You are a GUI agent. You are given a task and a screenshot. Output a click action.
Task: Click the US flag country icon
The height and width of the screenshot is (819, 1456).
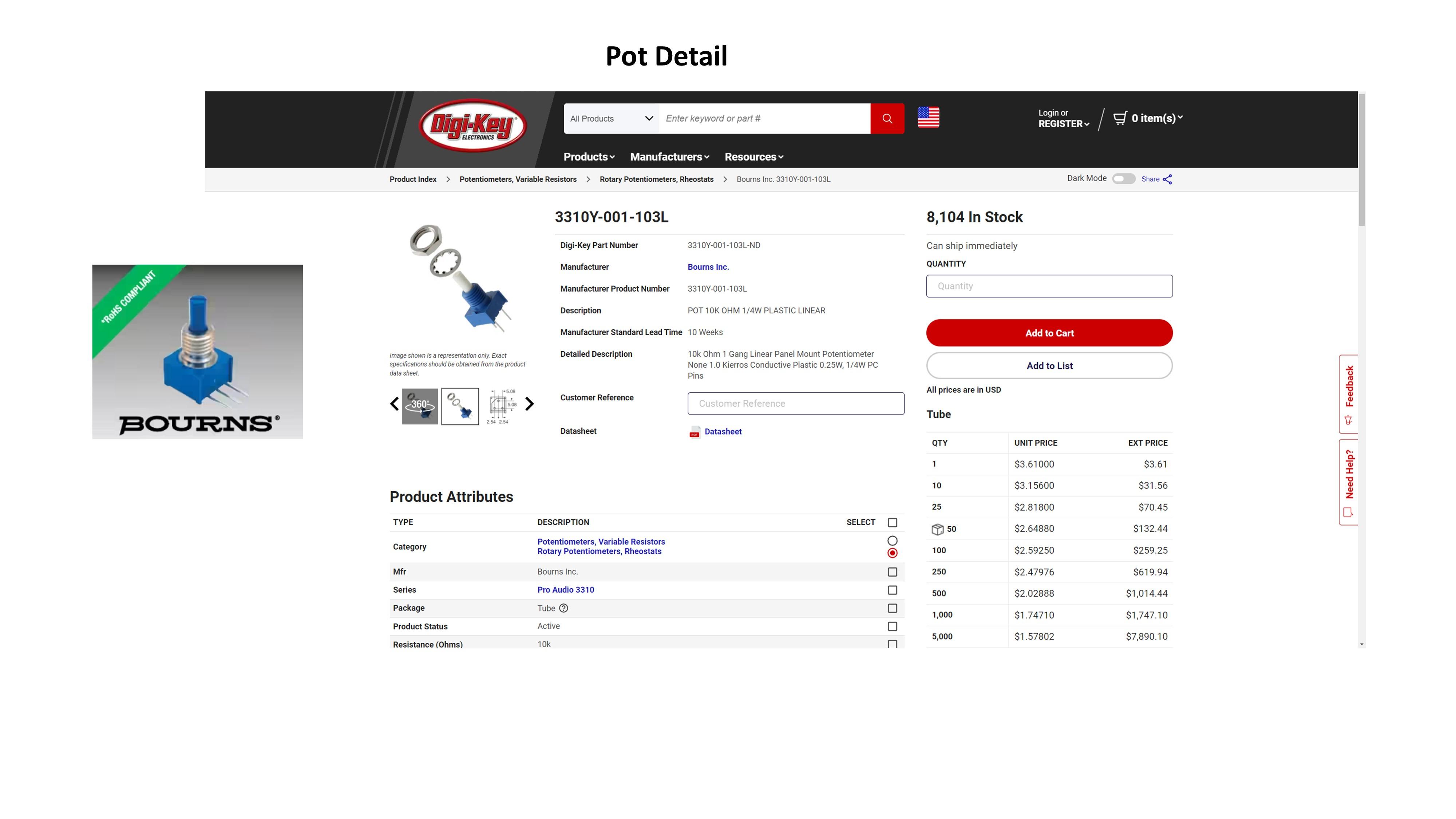point(928,118)
